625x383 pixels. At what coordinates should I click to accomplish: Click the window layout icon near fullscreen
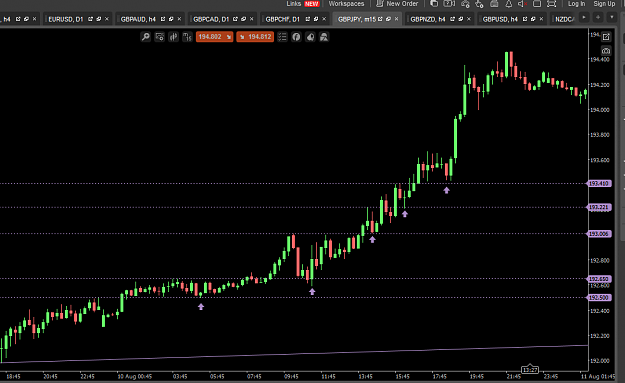tap(537, 4)
